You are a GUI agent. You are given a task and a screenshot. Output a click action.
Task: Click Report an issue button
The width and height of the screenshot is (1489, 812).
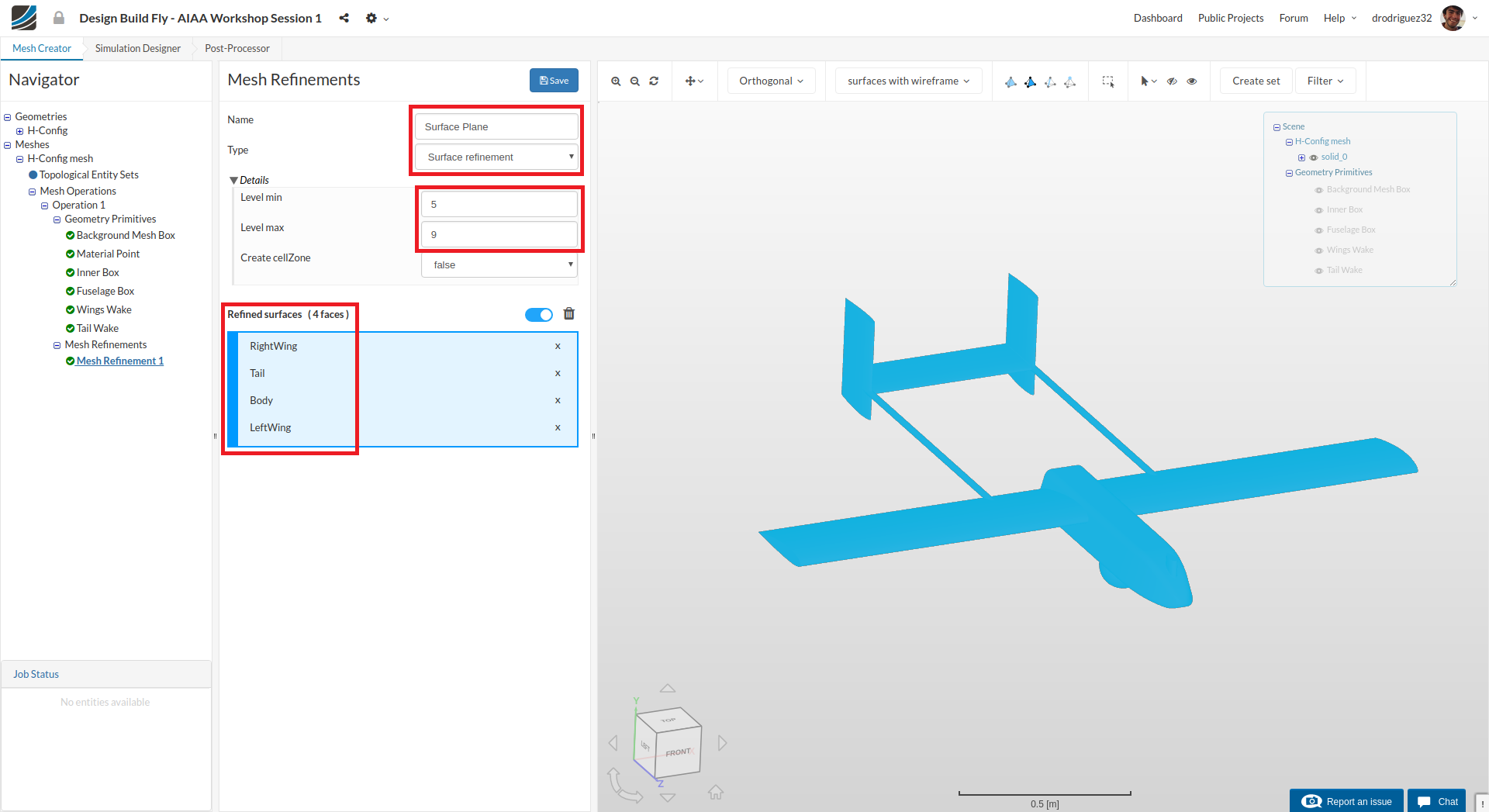pyautogui.click(x=1346, y=801)
